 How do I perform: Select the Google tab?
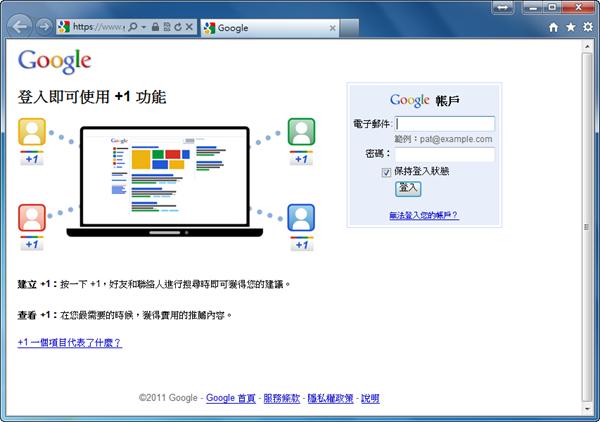270,28
